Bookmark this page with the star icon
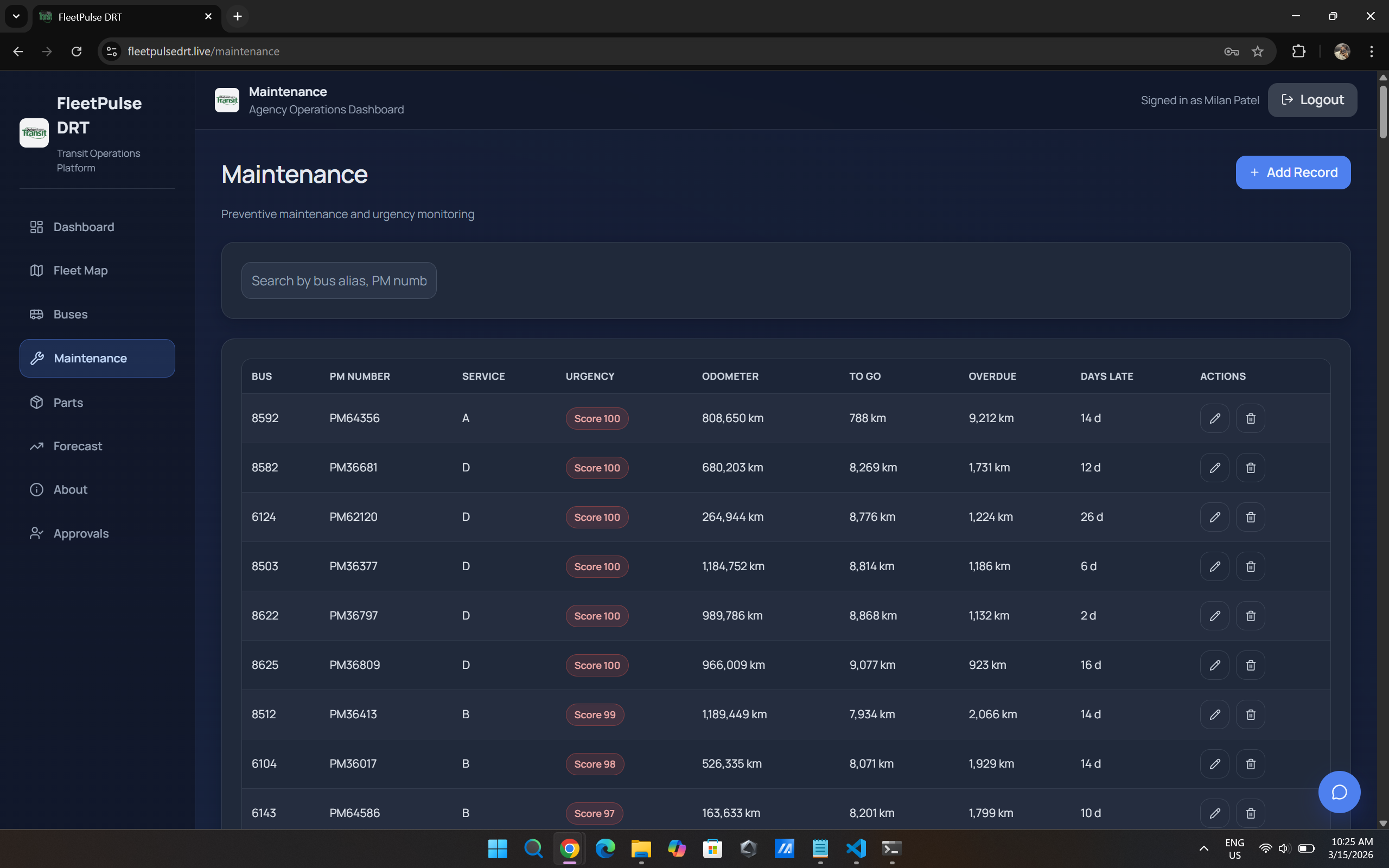 click(1257, 52)
